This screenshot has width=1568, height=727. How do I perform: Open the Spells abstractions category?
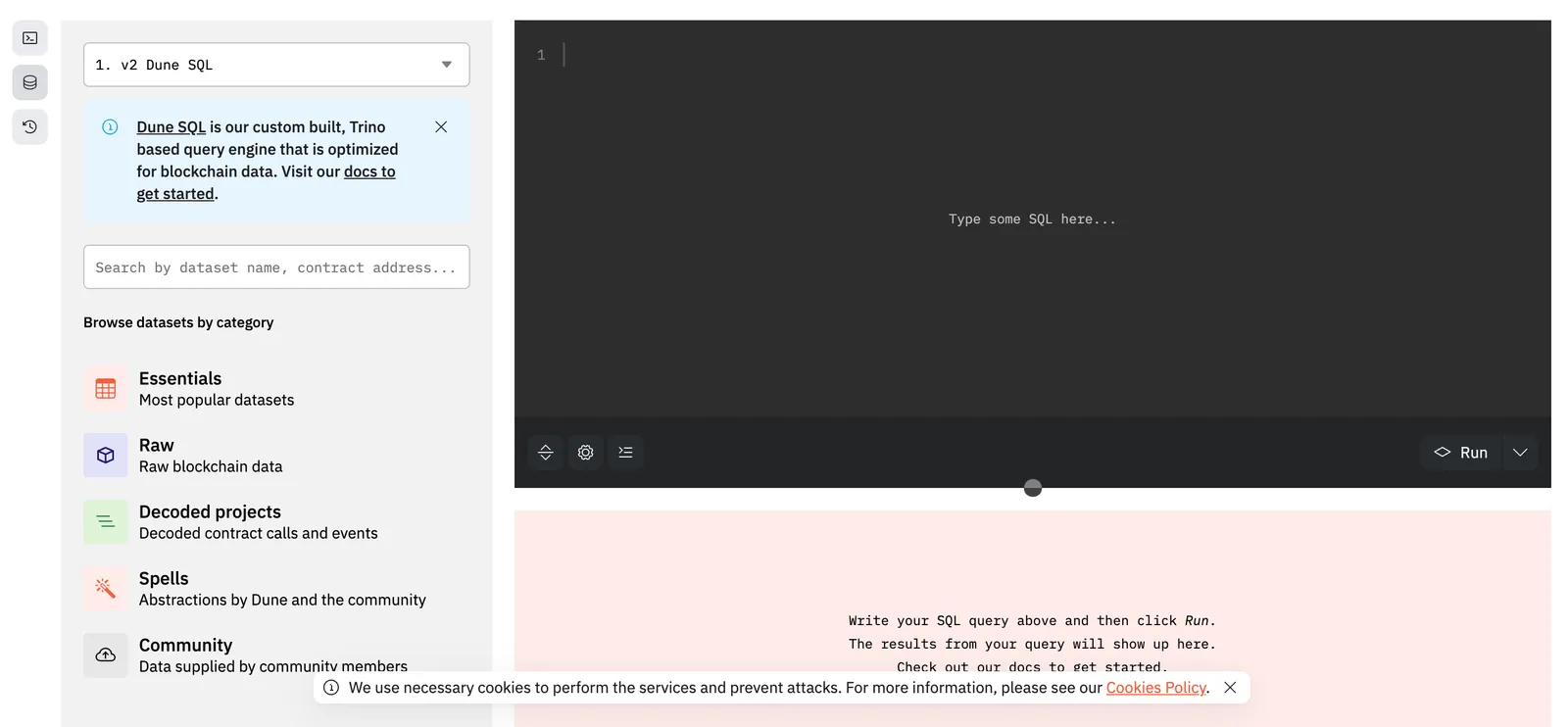point(276,589)
